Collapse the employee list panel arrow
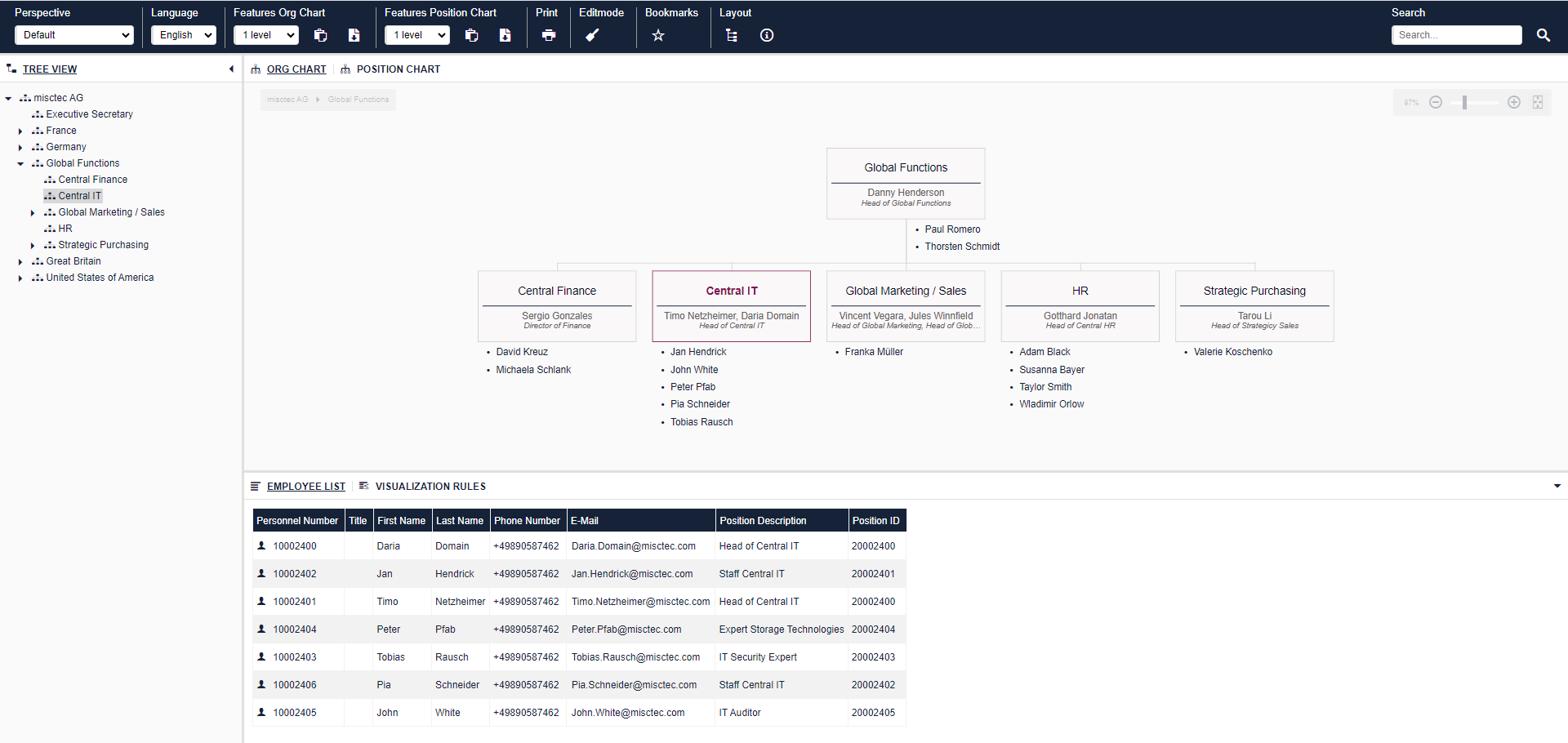Screen dimensions: 1568x743 pos(1557,486)
